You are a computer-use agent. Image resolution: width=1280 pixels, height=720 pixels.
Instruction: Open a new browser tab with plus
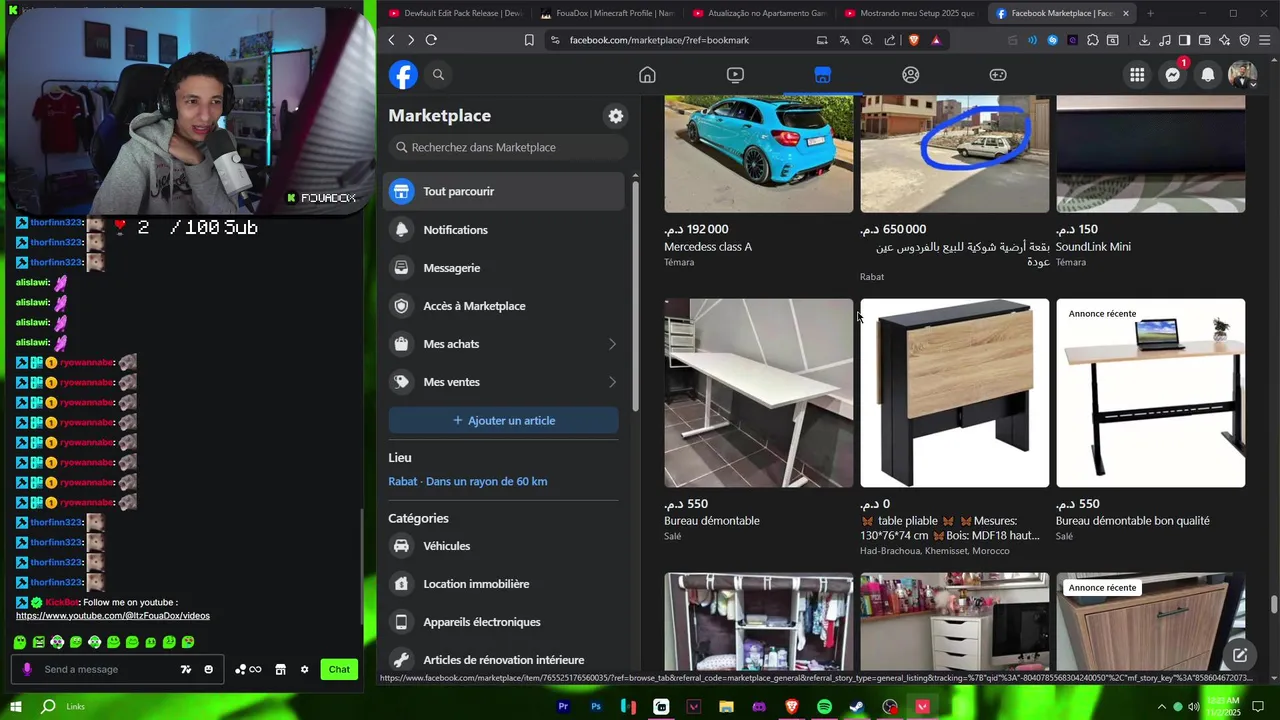pos(1150,13)
